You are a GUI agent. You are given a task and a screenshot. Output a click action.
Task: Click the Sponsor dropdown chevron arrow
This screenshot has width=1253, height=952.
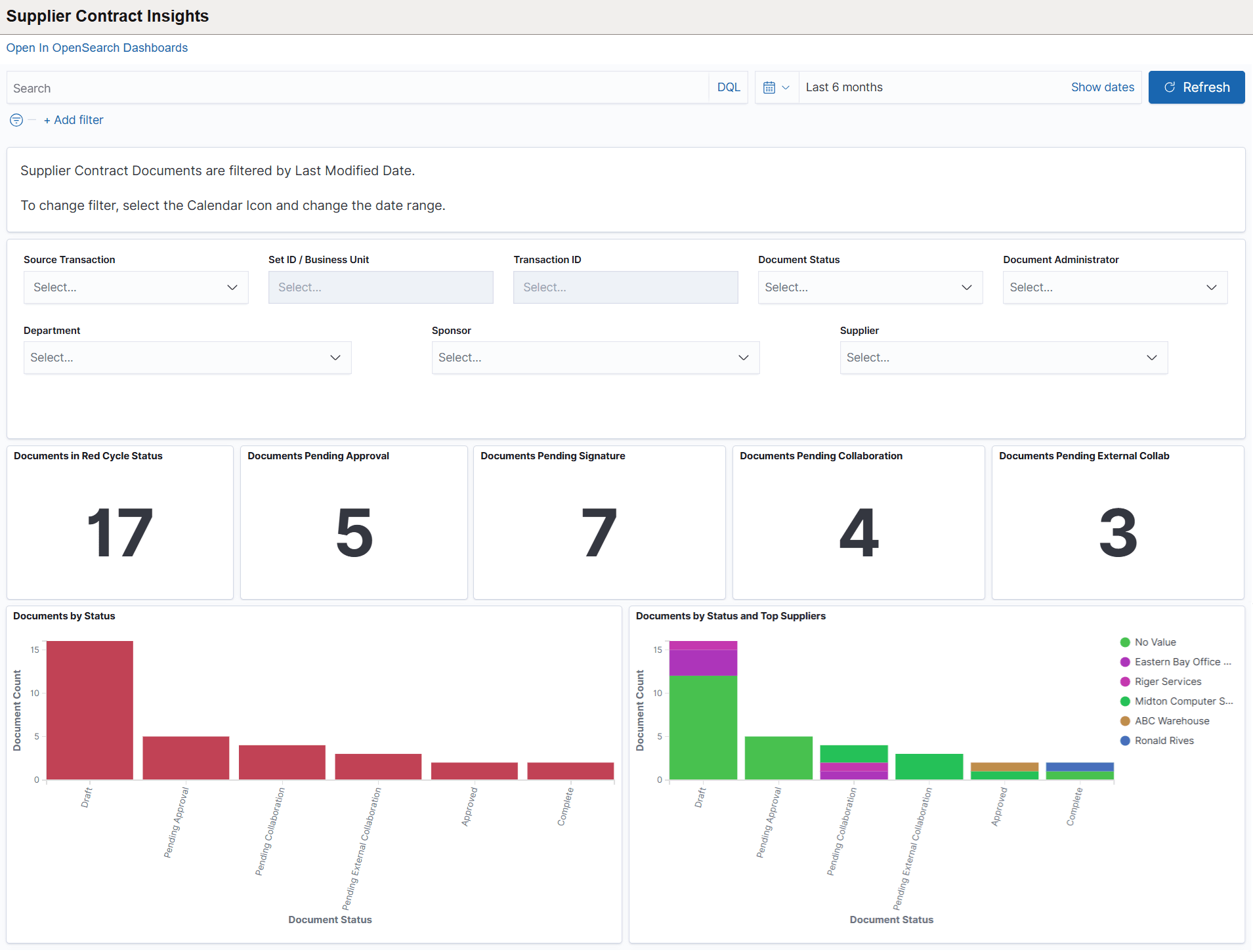click(743, 358)
